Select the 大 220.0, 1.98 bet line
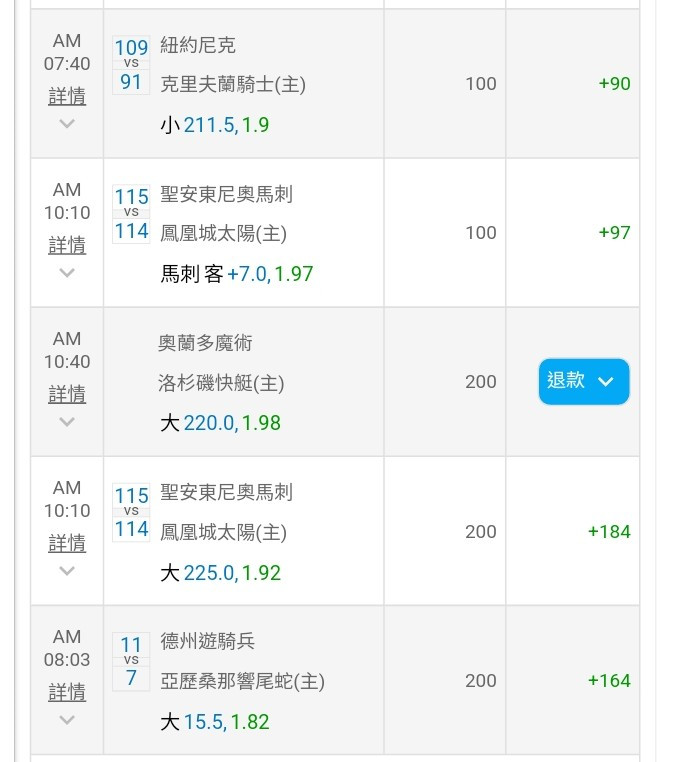 click(220, 423)
